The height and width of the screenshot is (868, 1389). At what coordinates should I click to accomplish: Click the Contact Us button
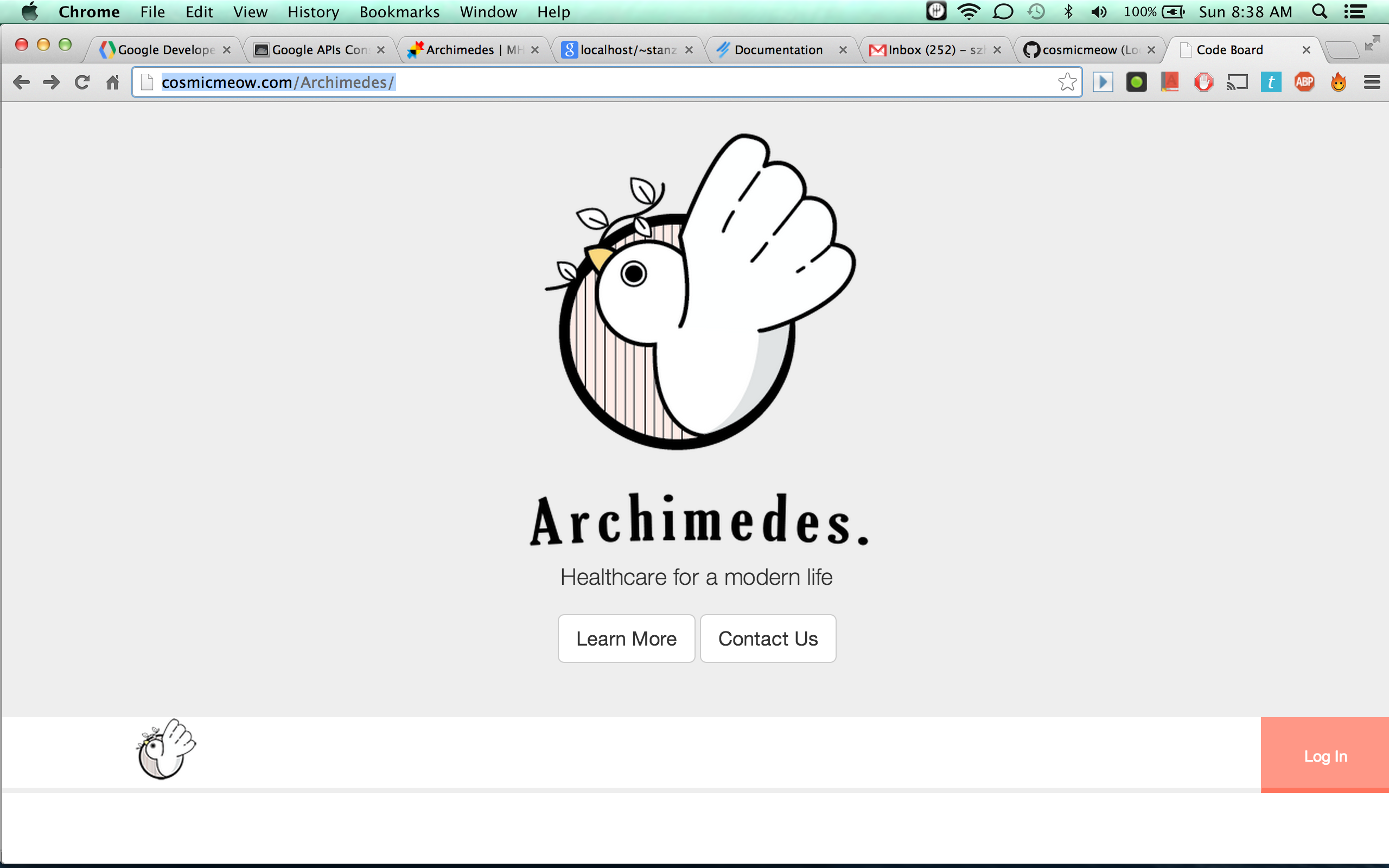click(767, 639)
